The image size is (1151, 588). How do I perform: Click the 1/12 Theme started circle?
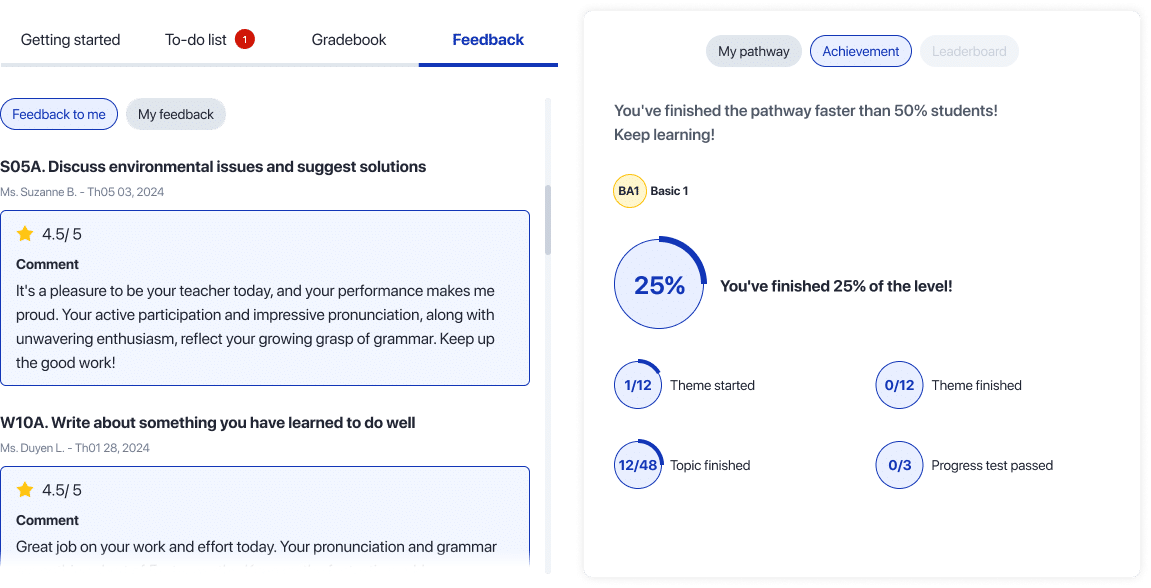638,385
